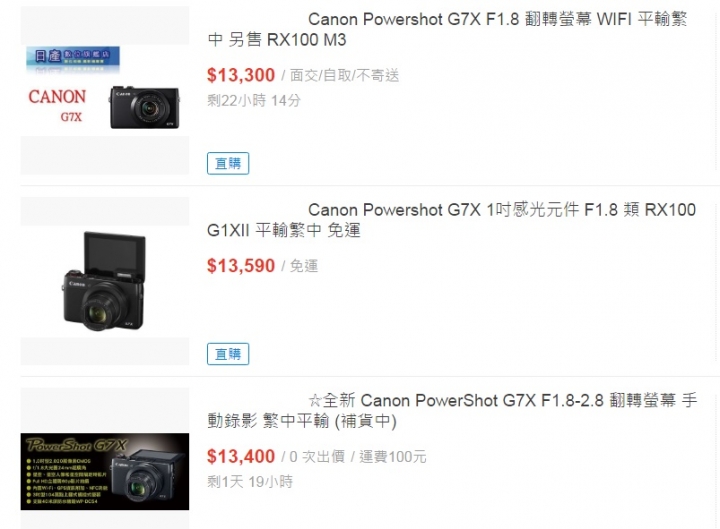Viewport: 720px width, 529px height.
Task: Click the 直購 button under the $13,300 listing
Action: 228,163
